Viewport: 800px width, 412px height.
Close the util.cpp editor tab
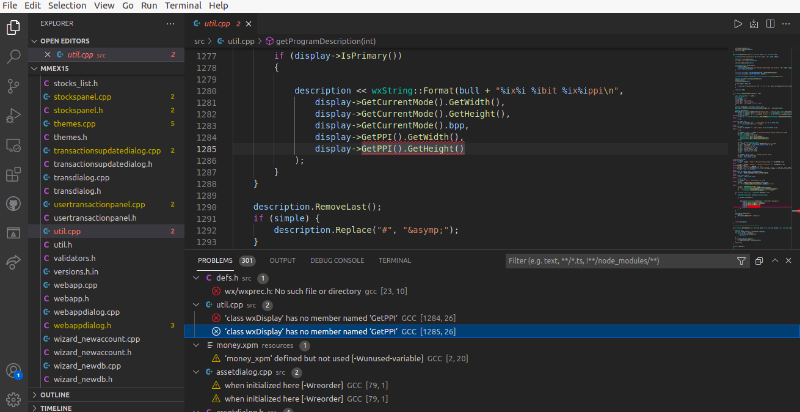[248, 24]
